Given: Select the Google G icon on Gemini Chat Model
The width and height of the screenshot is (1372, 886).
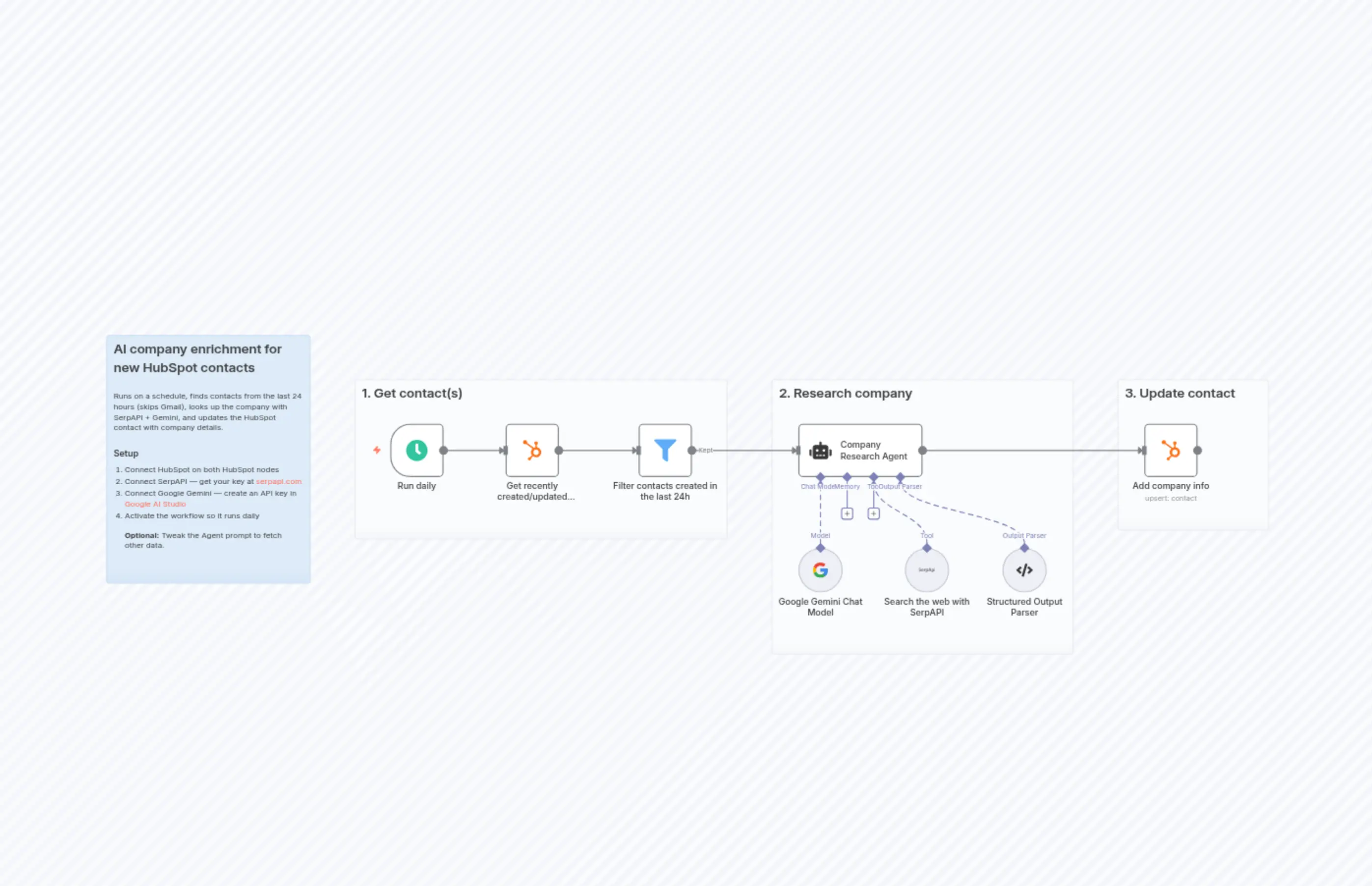Looking at the screenshot, I should [820, 570].
